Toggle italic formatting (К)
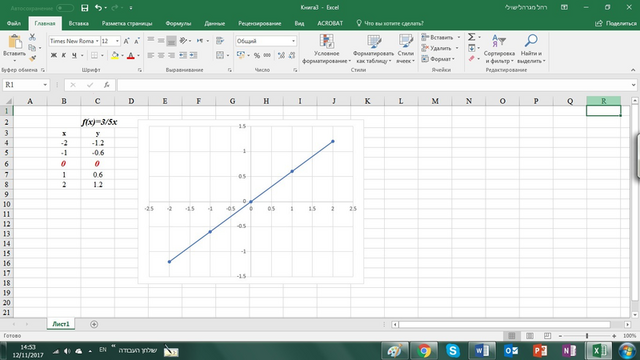Viewport: 640px width, 360px height. pos(64,55)
